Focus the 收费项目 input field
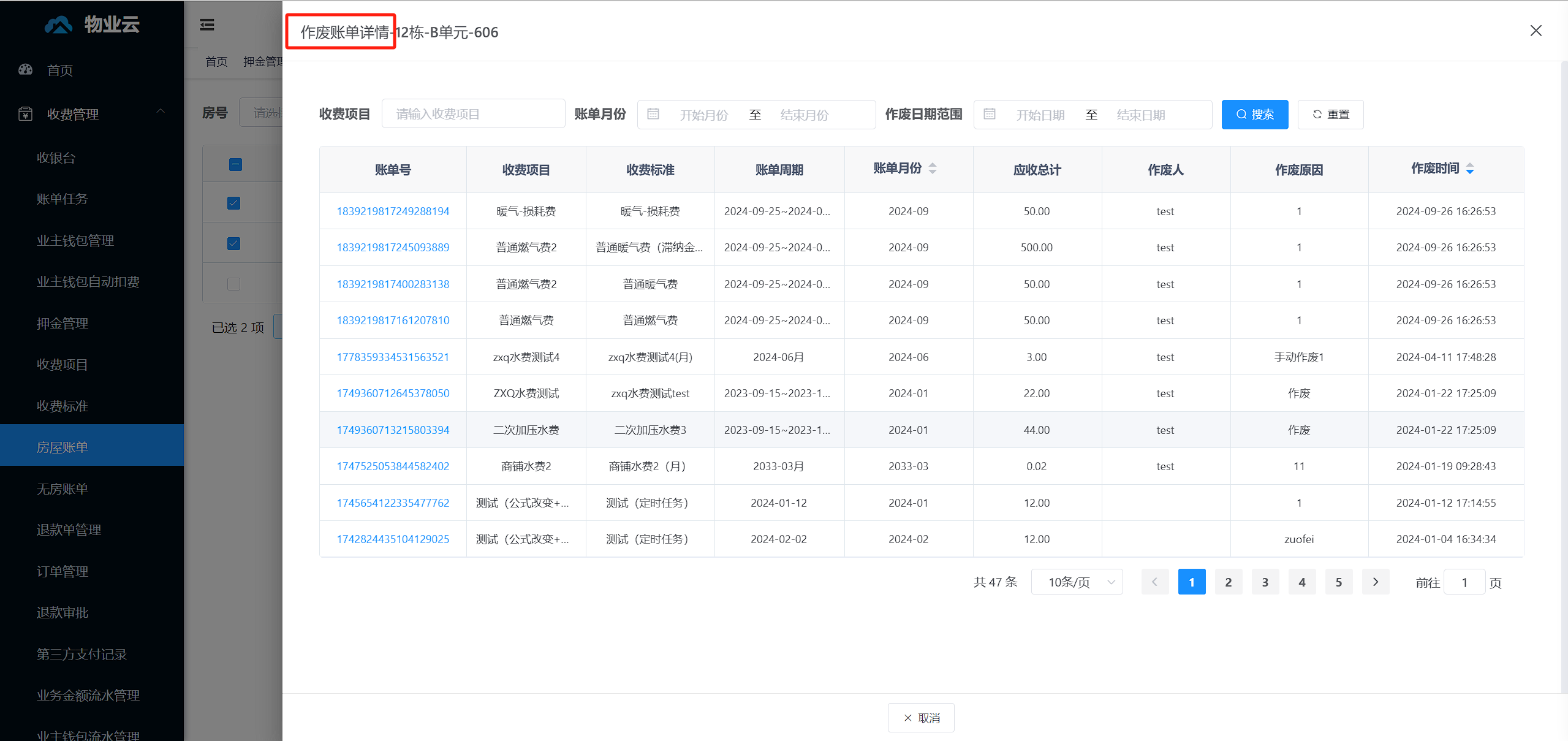 tap(473, 114)
